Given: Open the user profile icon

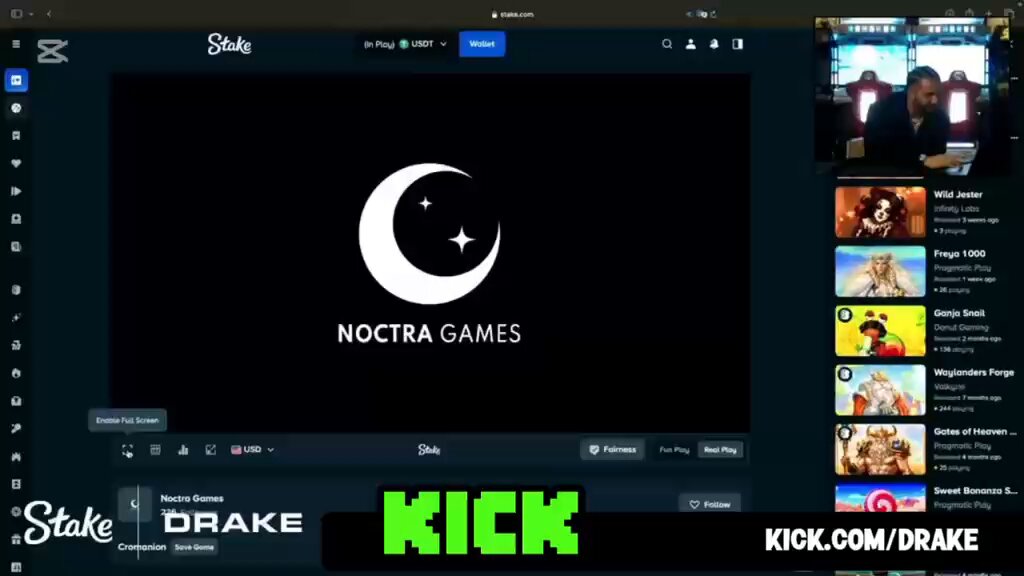Looking at the screenshot, I should point(690,44).
